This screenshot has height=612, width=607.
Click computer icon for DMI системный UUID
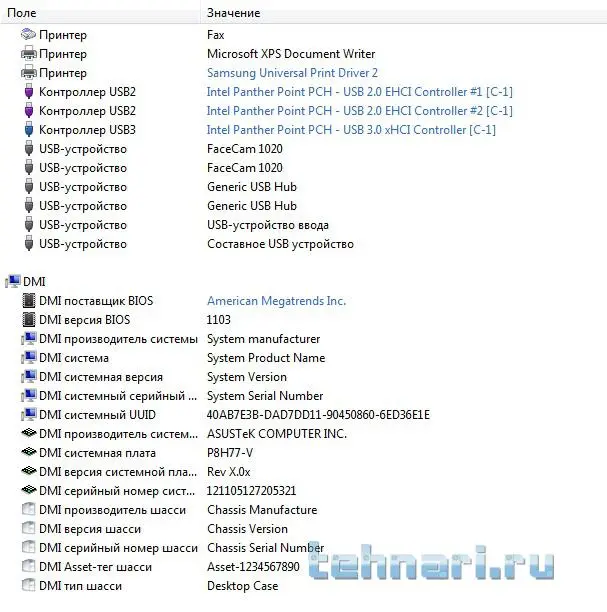[x=29, y=415]
